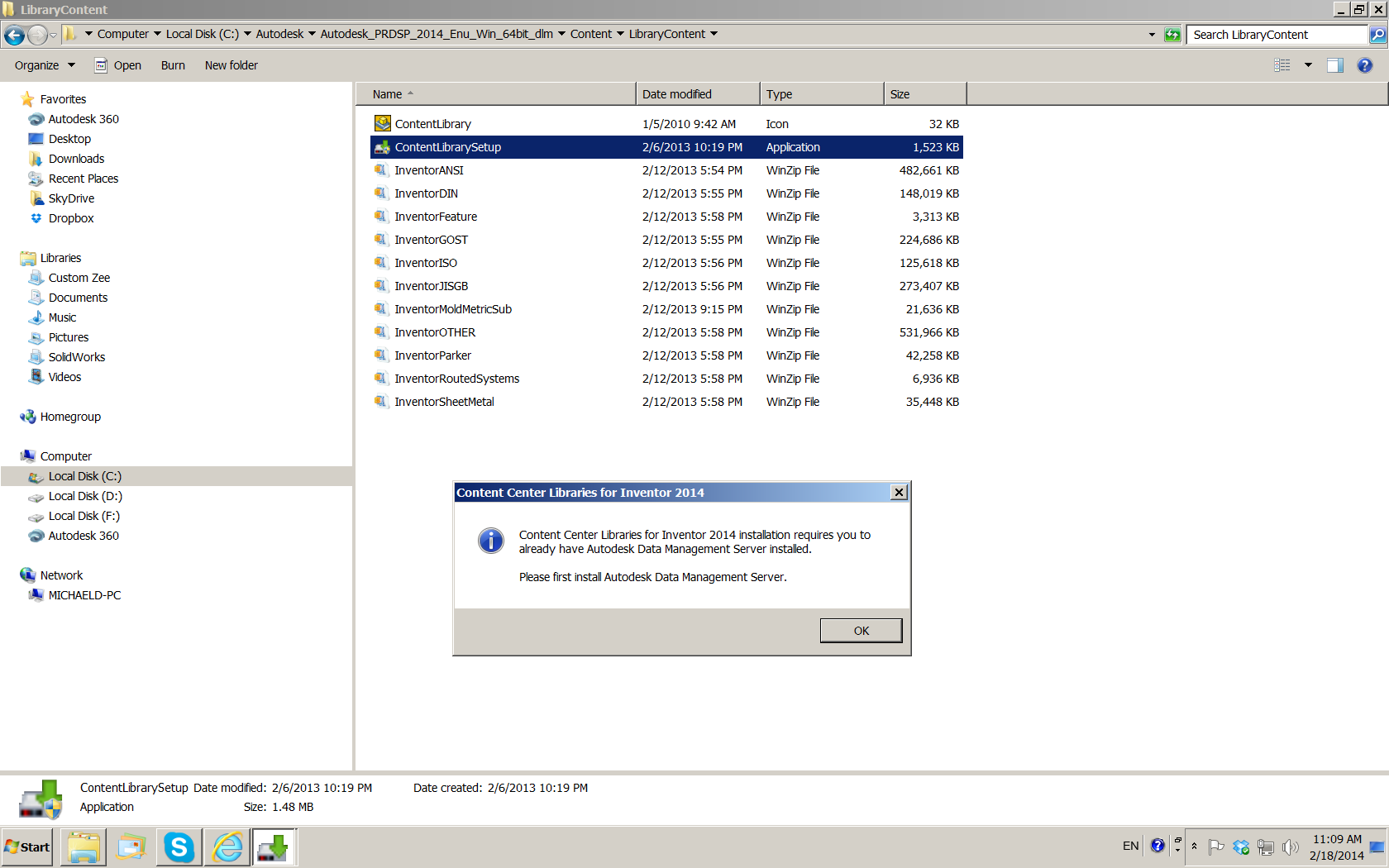Screen dimensions: 1389x868
Task: Click the ContentLibrary icon file
Action: coord(382,124)
